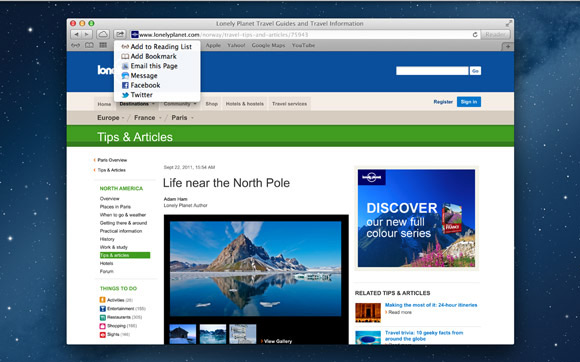Click the Lonely Planet site search field

(x=432, y=71)
